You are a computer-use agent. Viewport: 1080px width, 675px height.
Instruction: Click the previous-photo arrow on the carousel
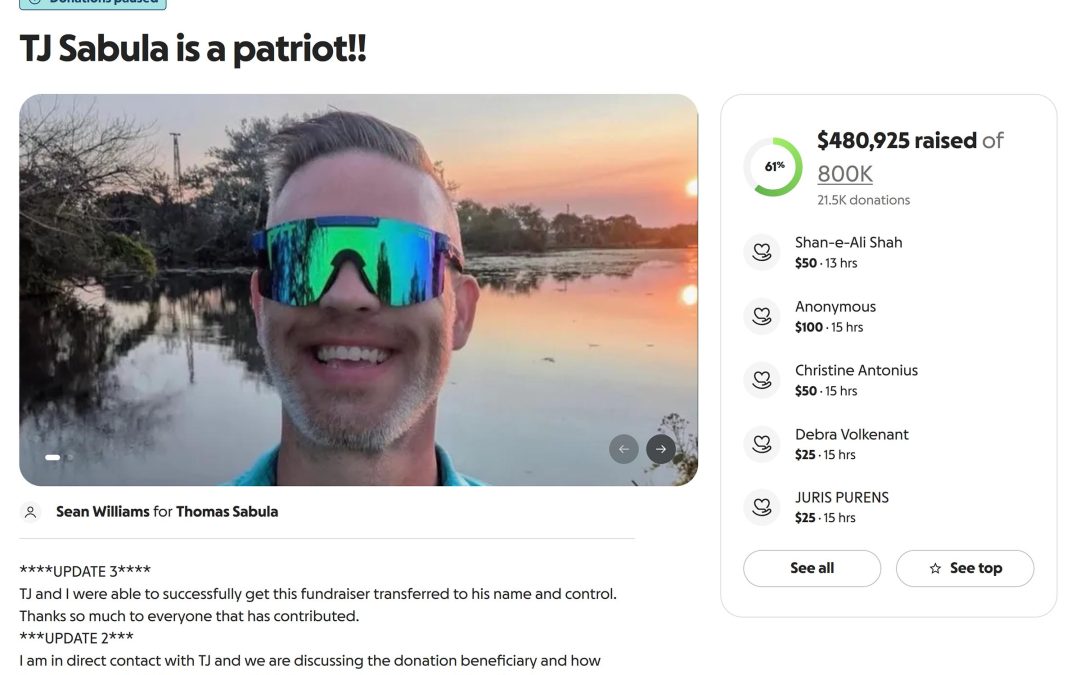pyautogui.click(x=624, y=448)
